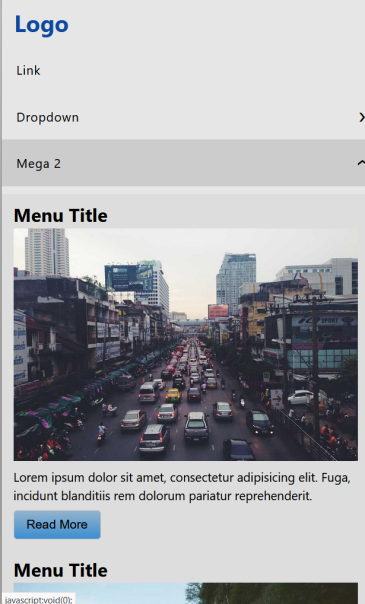Click empty area of highlighted Mega 2 row
365x604 pixels.
(208, 163)
